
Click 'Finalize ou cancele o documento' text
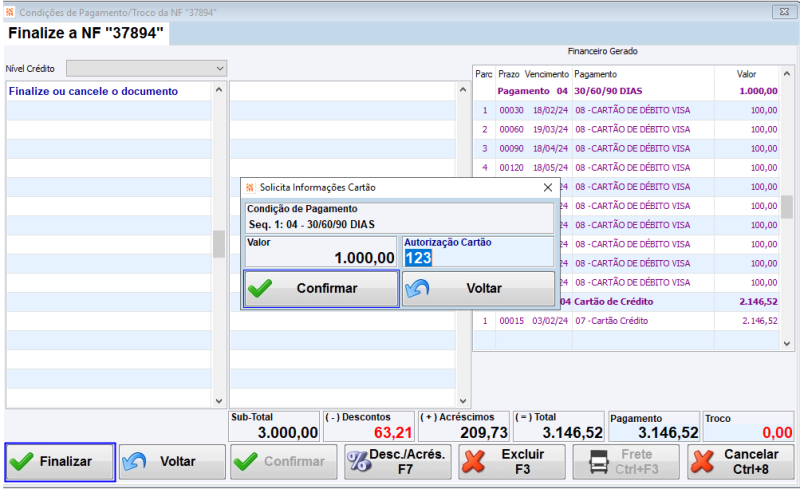[x=93, y=91]
